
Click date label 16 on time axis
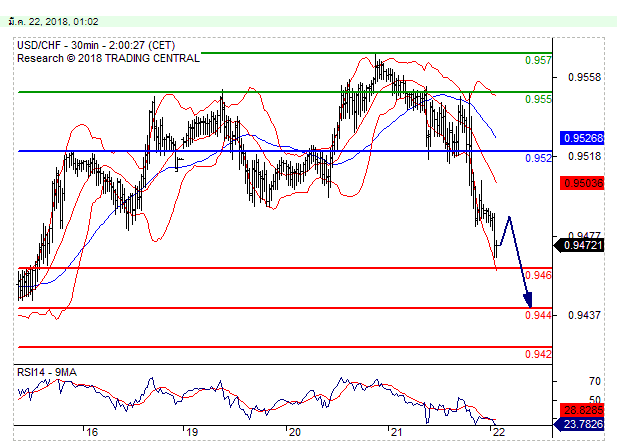[92, 433]
